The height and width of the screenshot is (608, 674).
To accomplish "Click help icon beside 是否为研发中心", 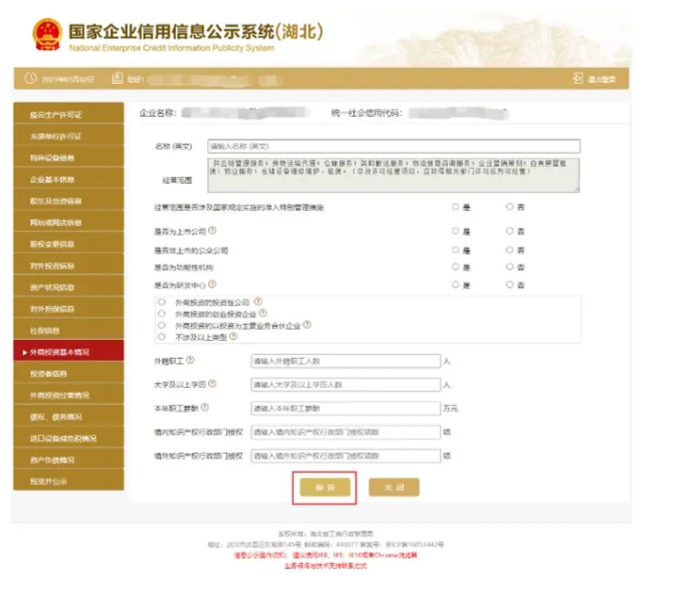I will coord(213,285).
